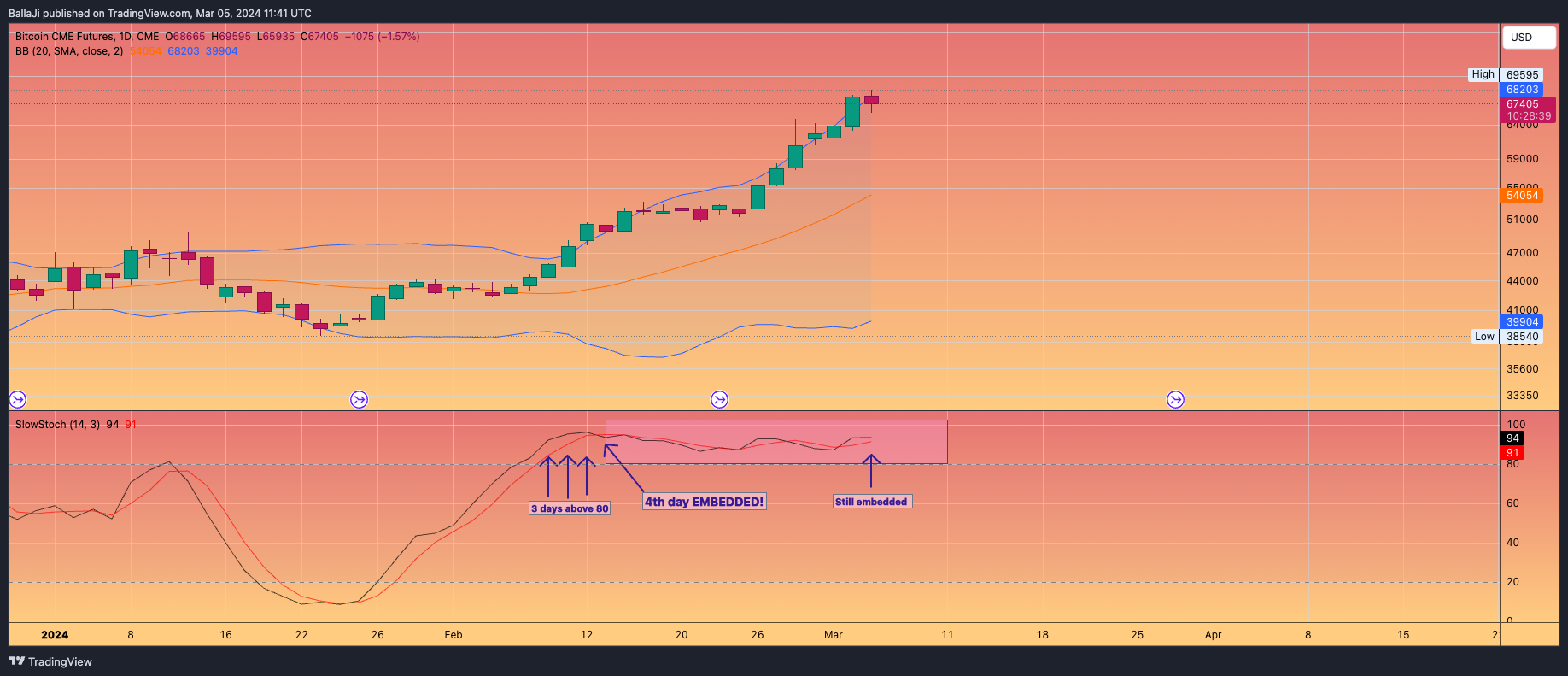
Task: Click the red 67405 current price axis label
Action: (x=1528, y=109)
